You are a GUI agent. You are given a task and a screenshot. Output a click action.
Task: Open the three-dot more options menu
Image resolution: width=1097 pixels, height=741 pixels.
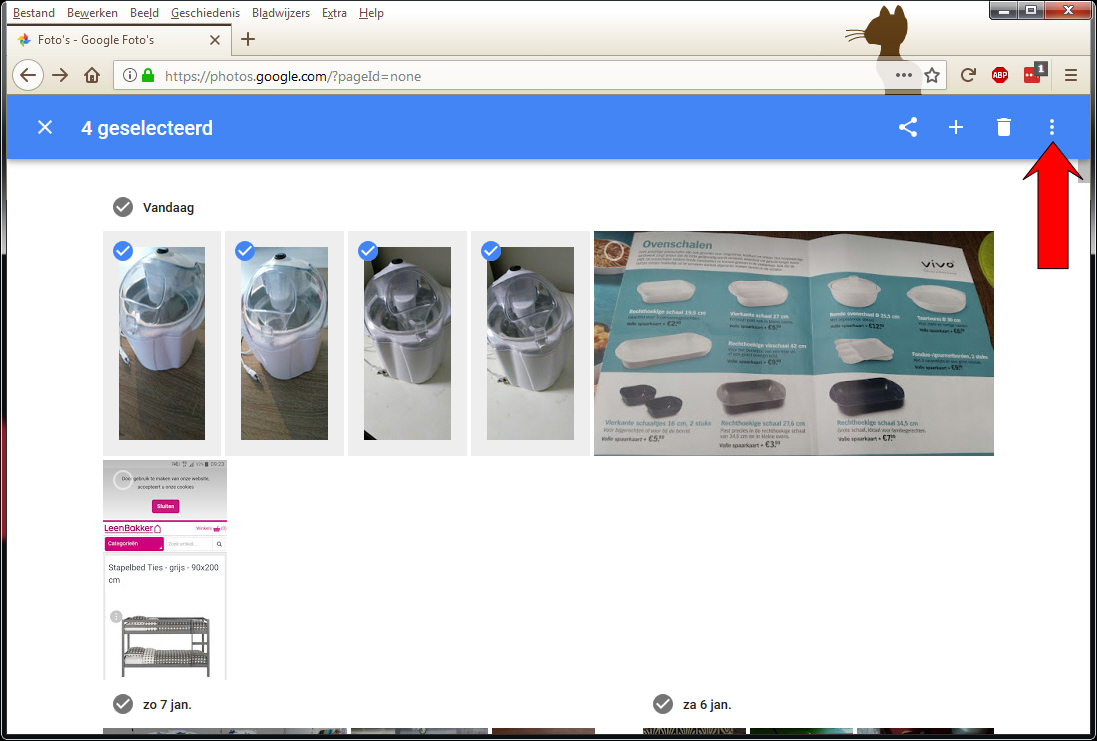point(1051,127)
